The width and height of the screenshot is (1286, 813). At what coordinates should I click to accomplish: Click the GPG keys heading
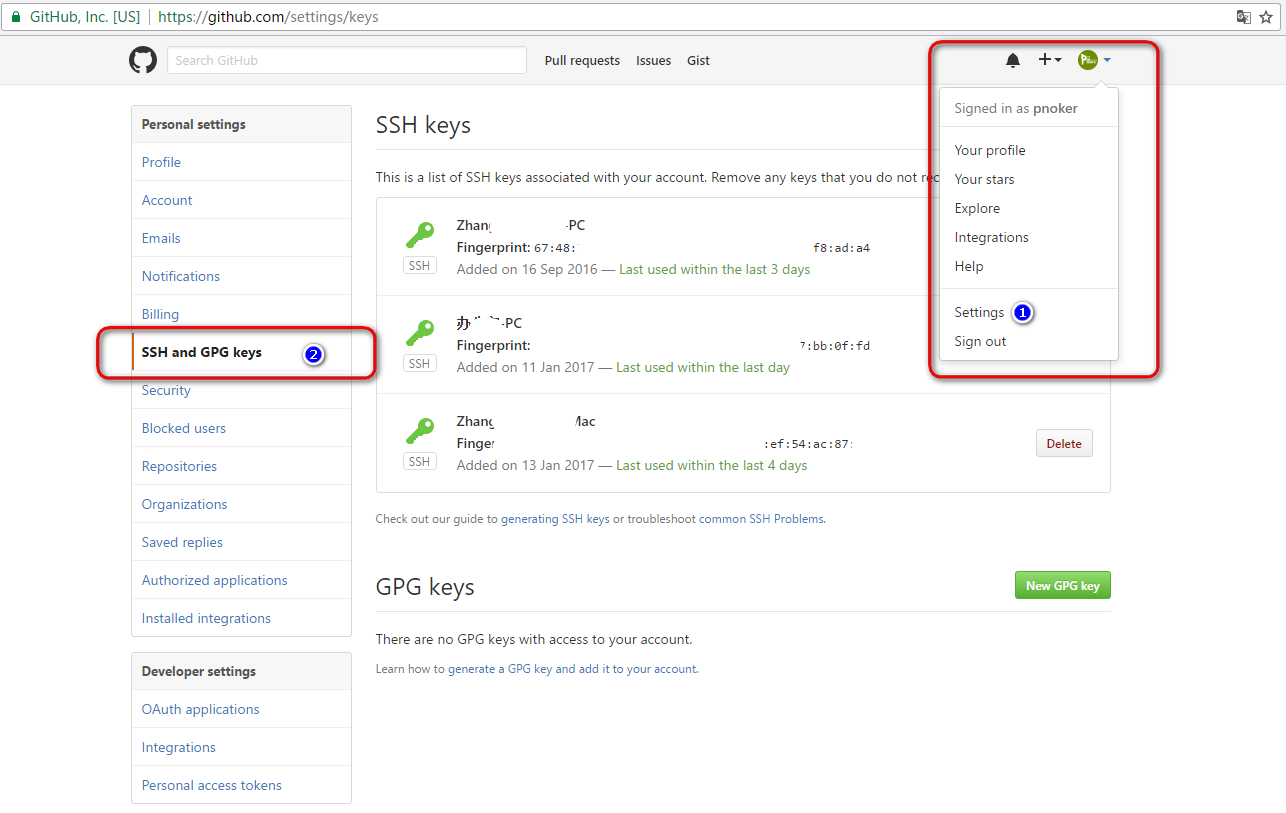tap(425, 587)
